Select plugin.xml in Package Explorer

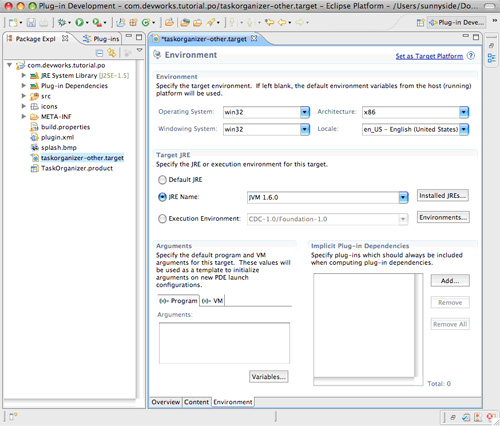click(x=57, y=137)
